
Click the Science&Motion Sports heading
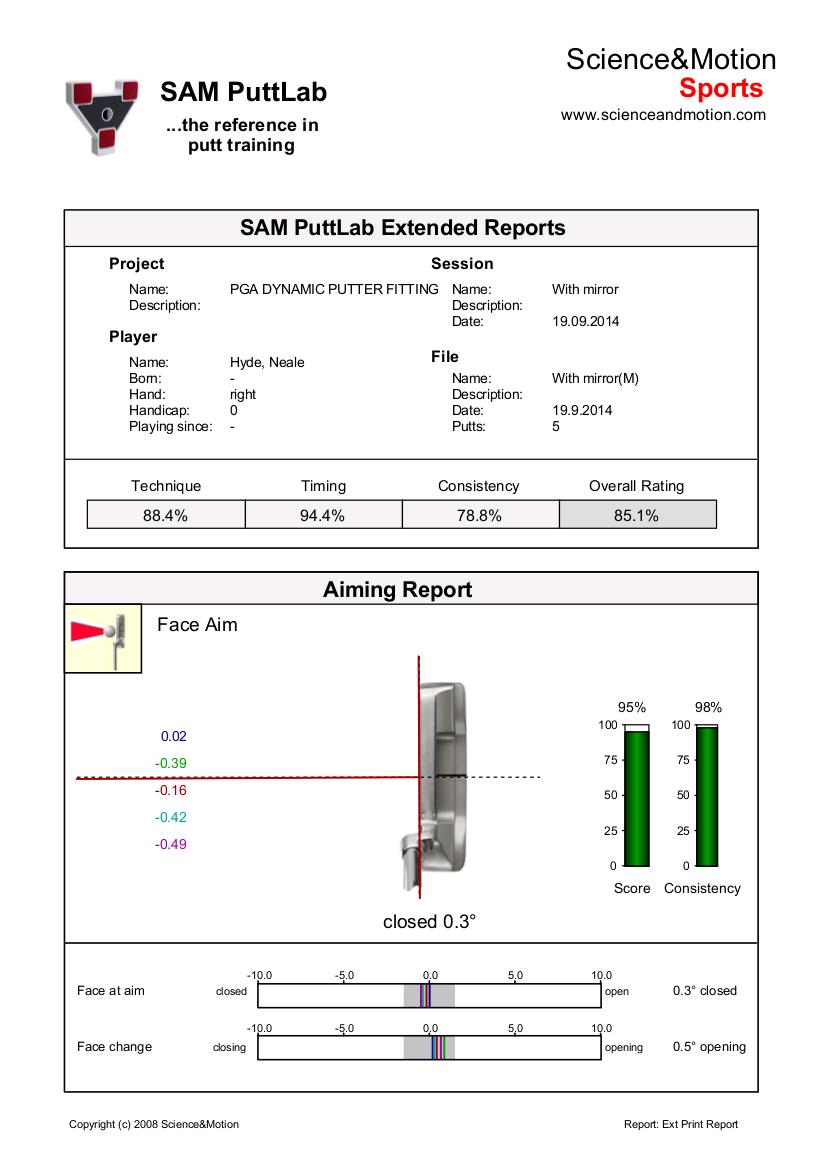[x=671, y=73]
